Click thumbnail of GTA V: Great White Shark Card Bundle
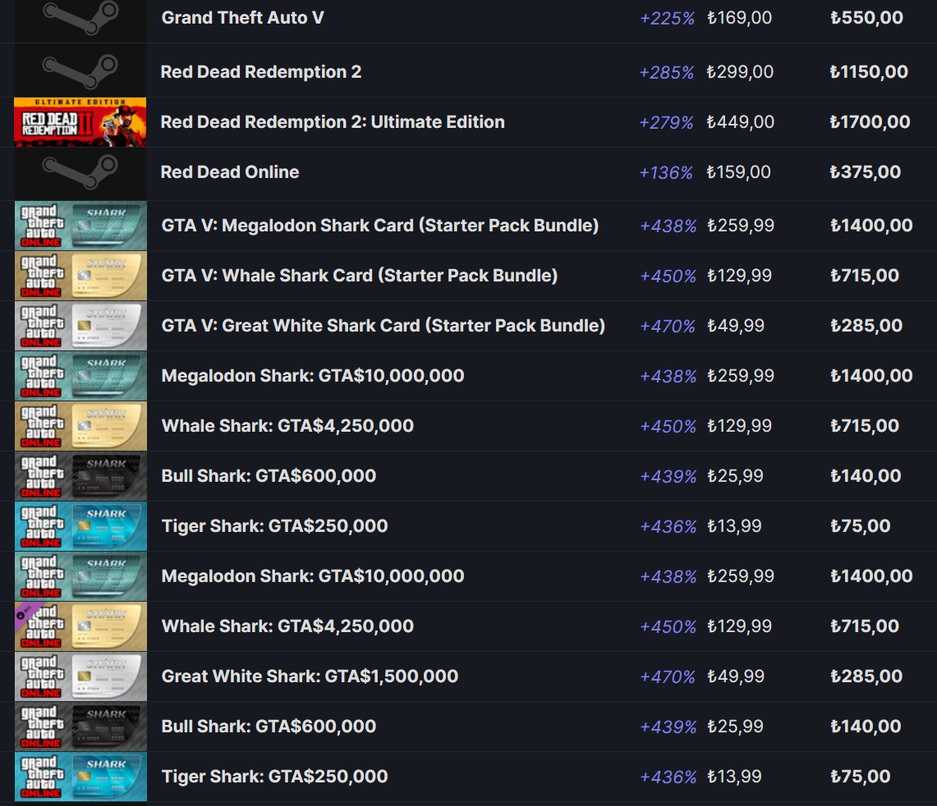 [x=81, y=326]
